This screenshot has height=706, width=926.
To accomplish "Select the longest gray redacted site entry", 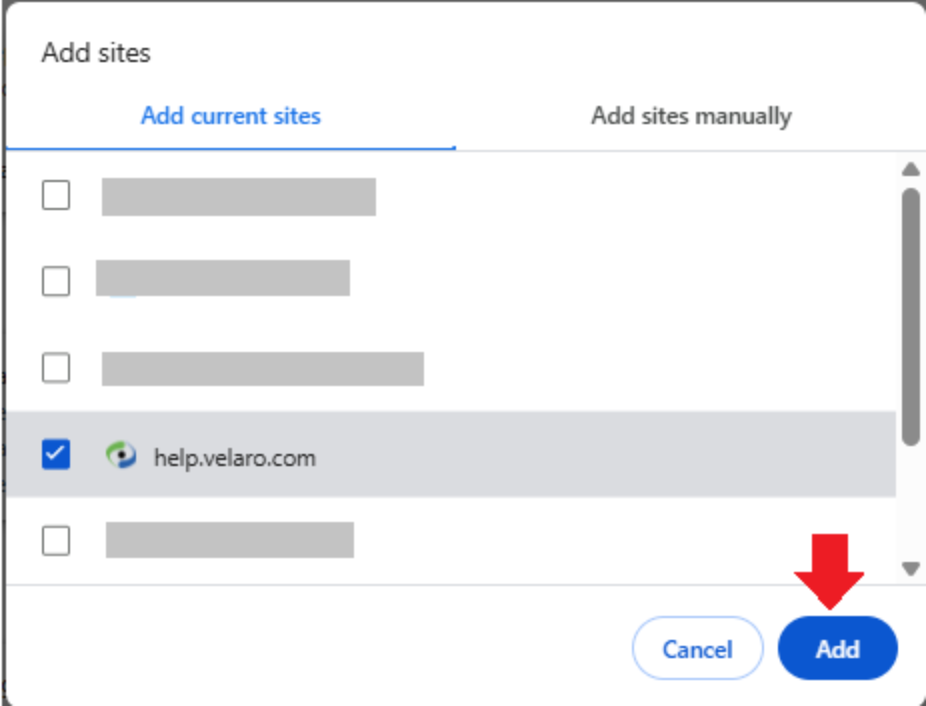I will (x=263, y=369).
